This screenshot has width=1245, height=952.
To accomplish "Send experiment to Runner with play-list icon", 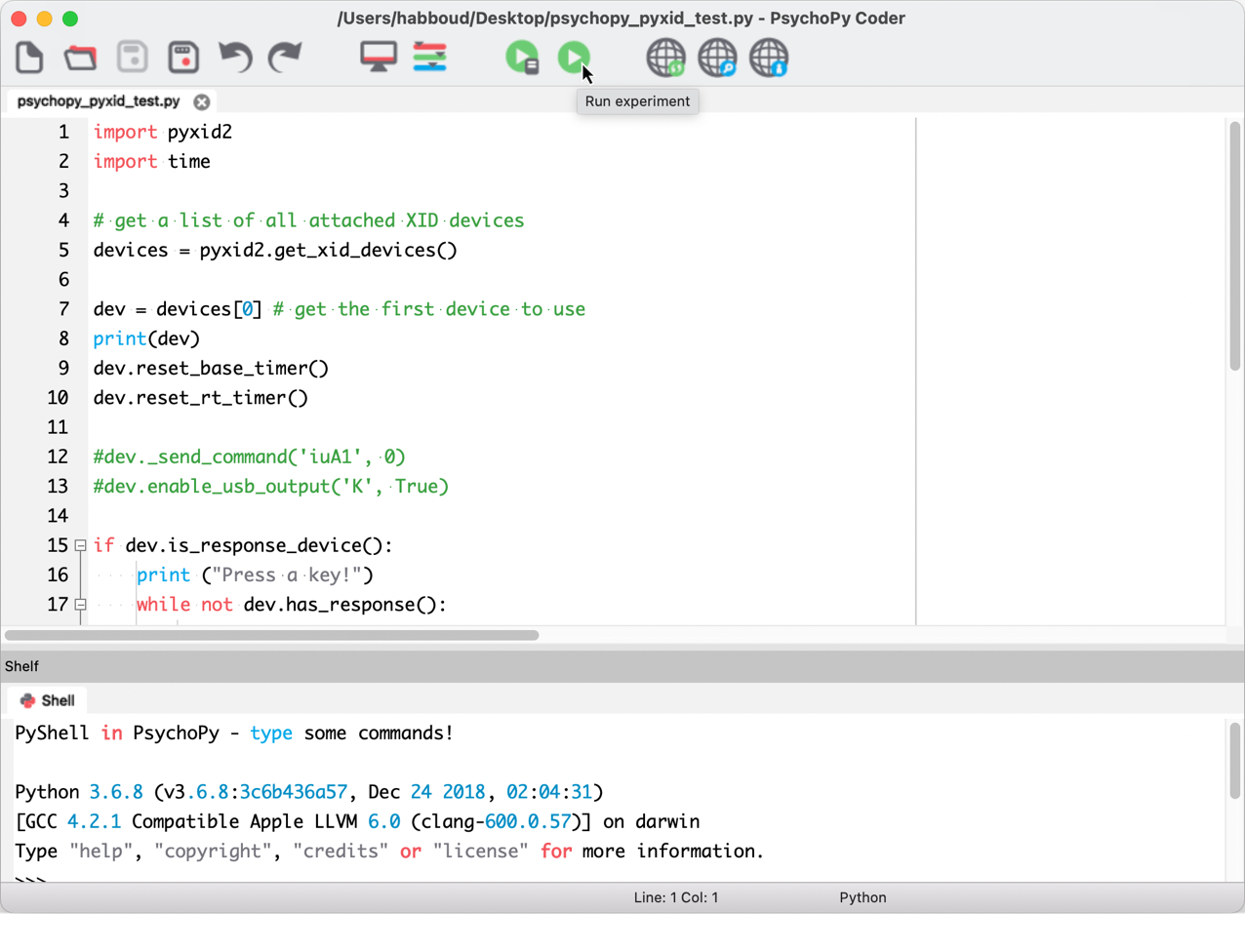I will click(x=522, y=58).
